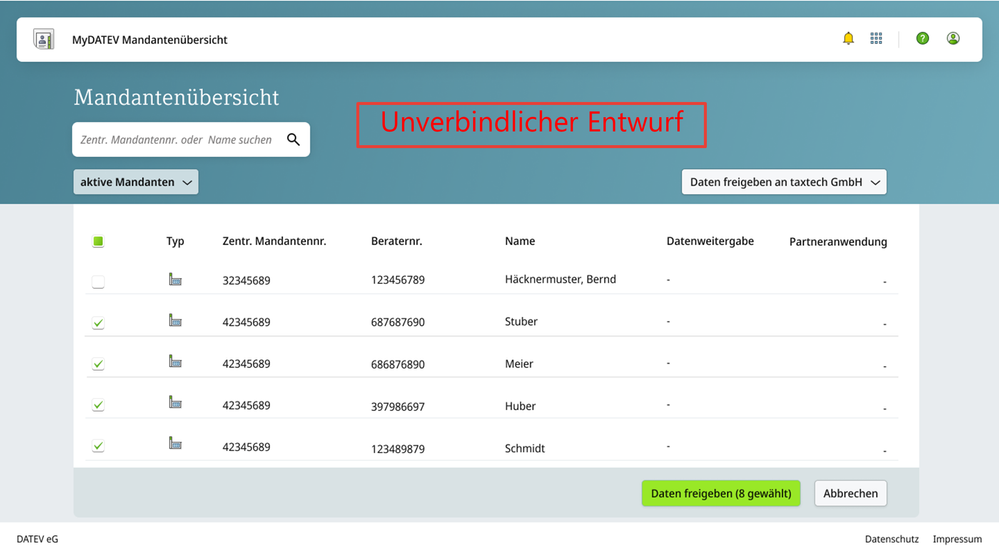The width and height of the screenshot is (999, 555).
Task: Uncheck the Stuber row checkbox
Action: (x=98, y=323)
